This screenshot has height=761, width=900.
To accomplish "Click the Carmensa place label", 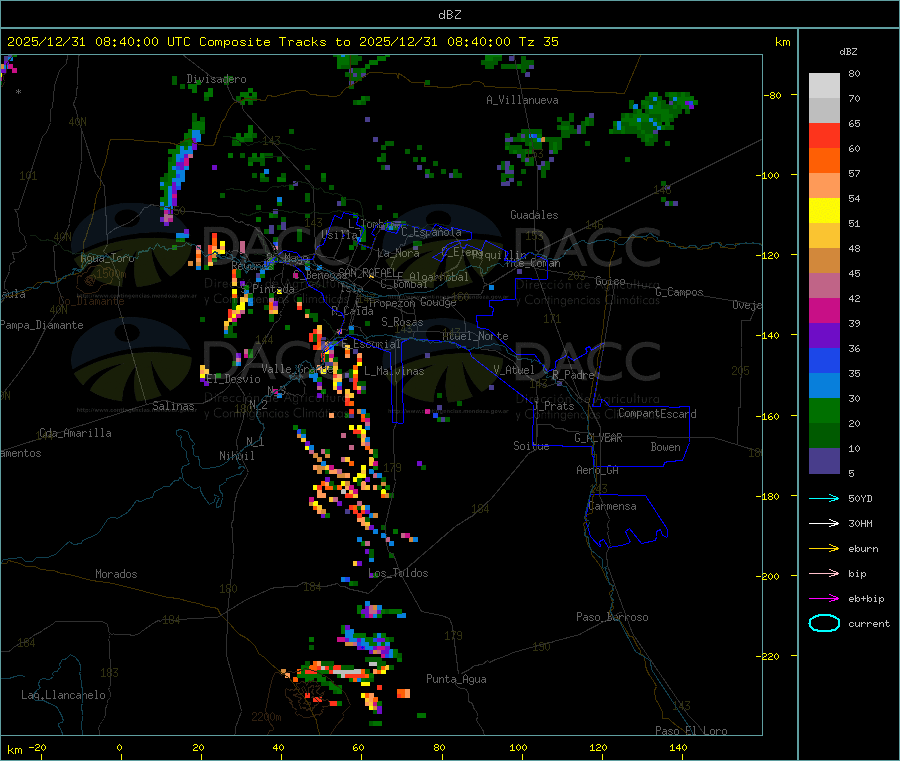I will tap(612, 506).
